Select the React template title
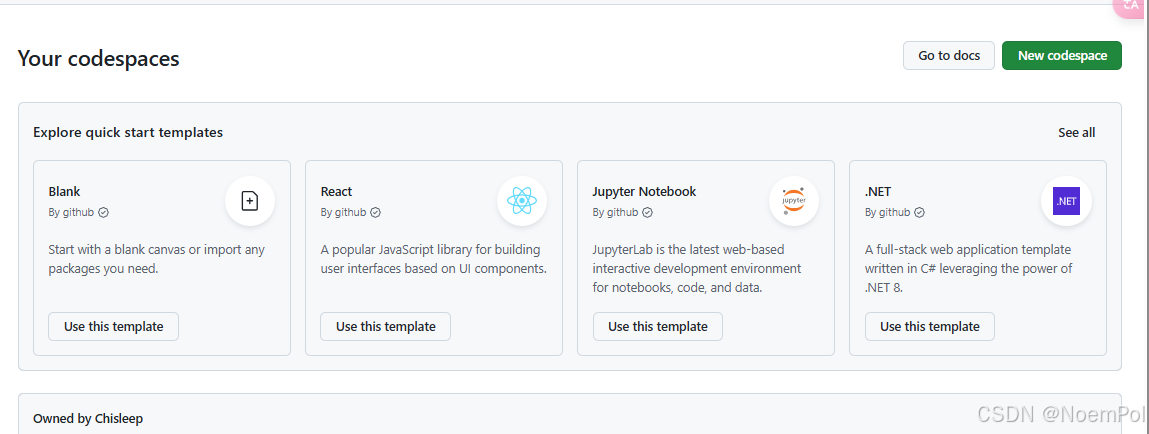The width and height of the screenshot is (1149, 434). point(336,191)
